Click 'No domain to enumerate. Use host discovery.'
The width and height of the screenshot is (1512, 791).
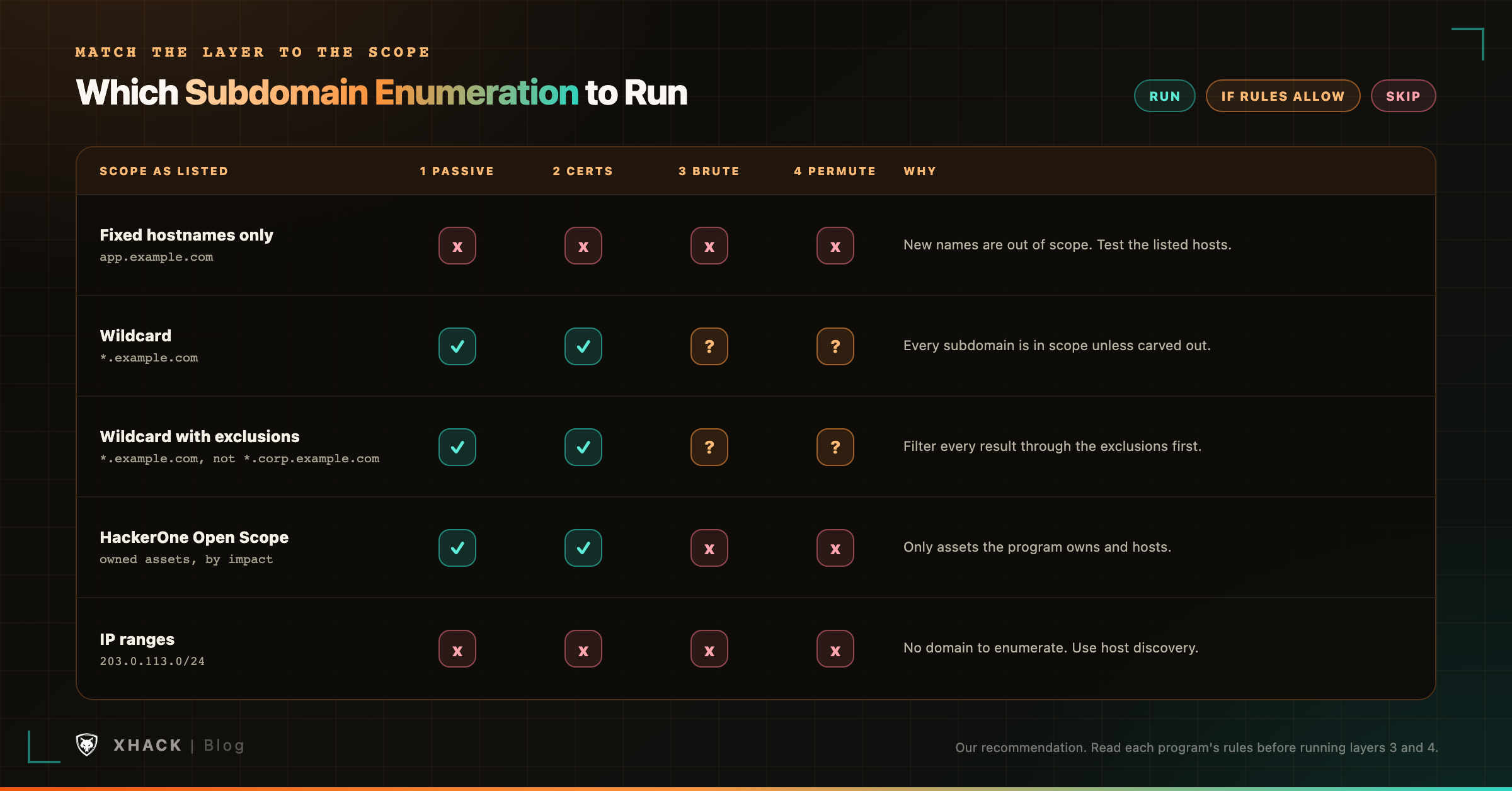[x=1051, y=648]
